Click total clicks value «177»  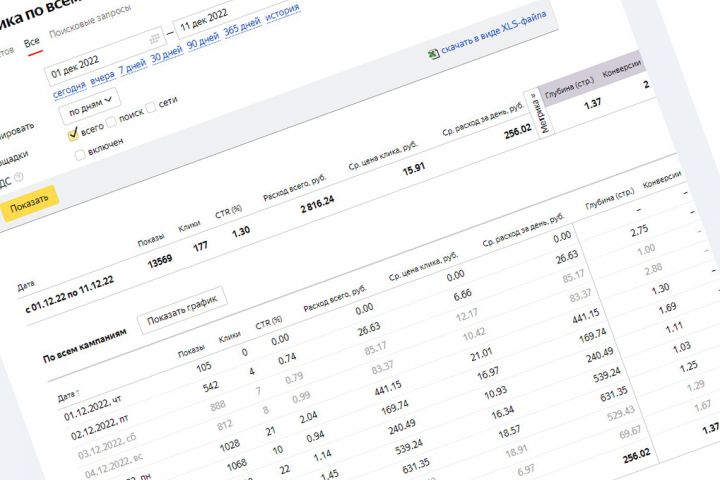[x=201, y=247]
